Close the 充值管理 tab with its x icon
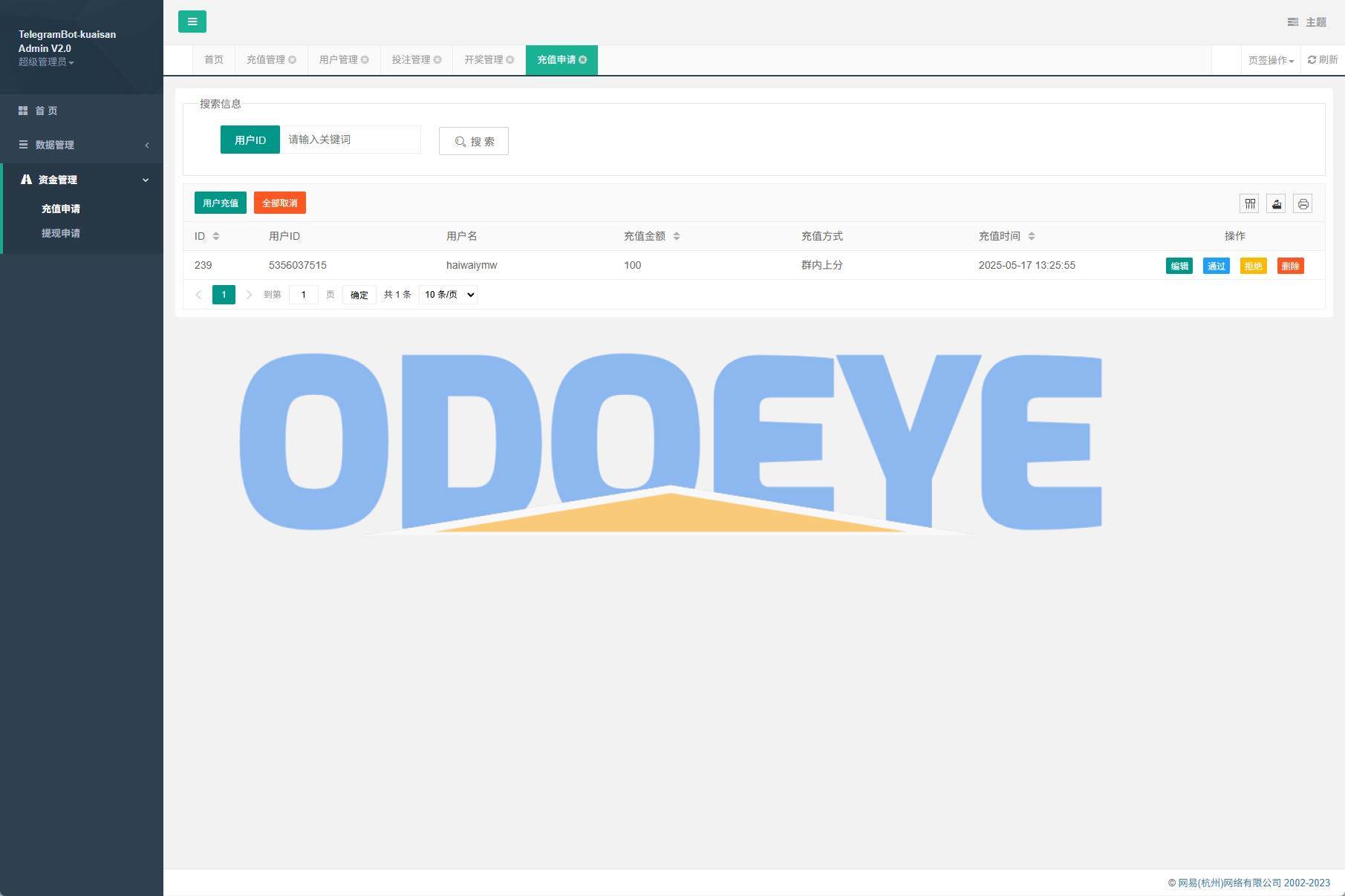Image resolution: width=1345 pixels, height=896 pixels. (293, 59)
